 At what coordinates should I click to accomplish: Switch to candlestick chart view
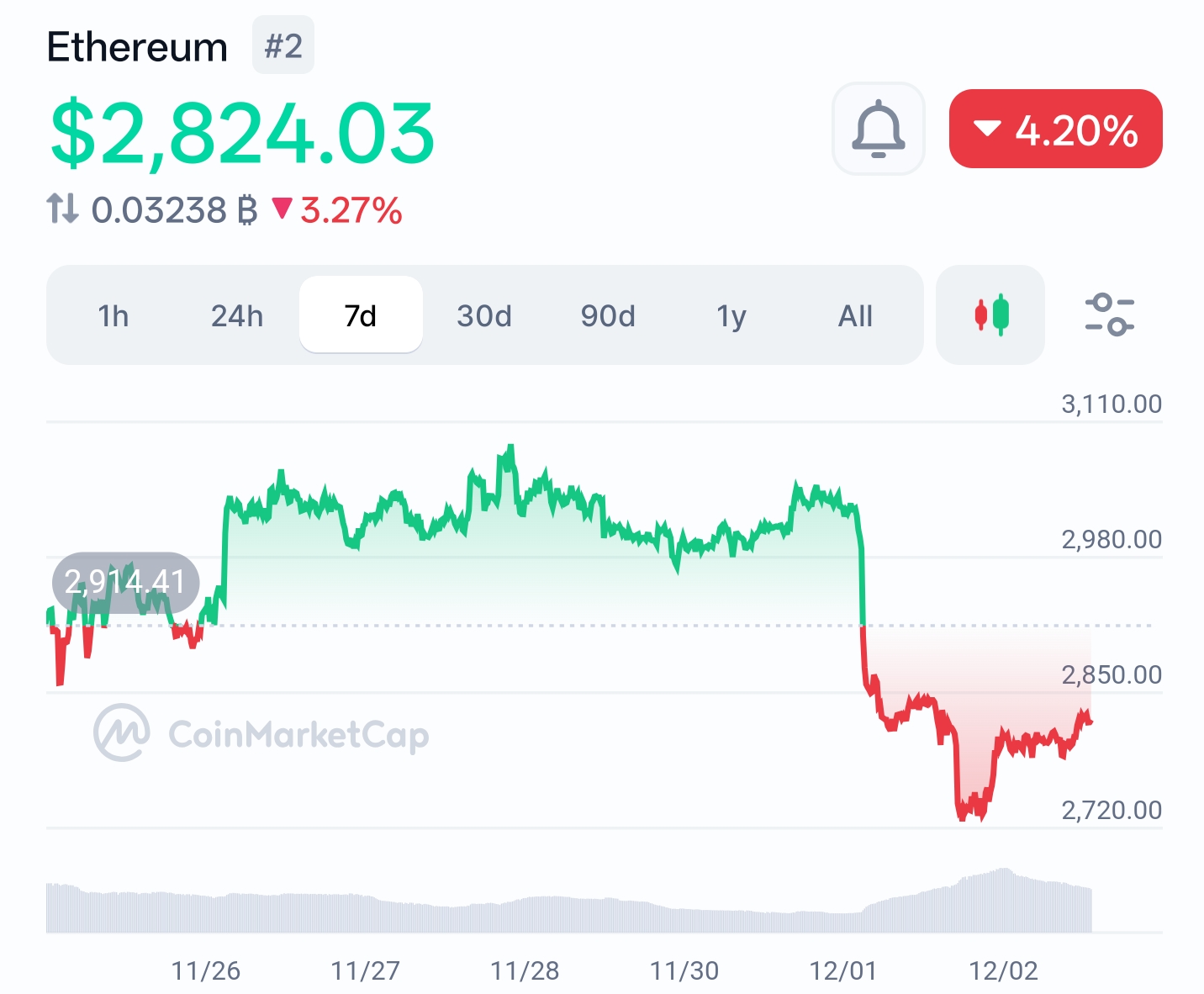pos(990,315)
